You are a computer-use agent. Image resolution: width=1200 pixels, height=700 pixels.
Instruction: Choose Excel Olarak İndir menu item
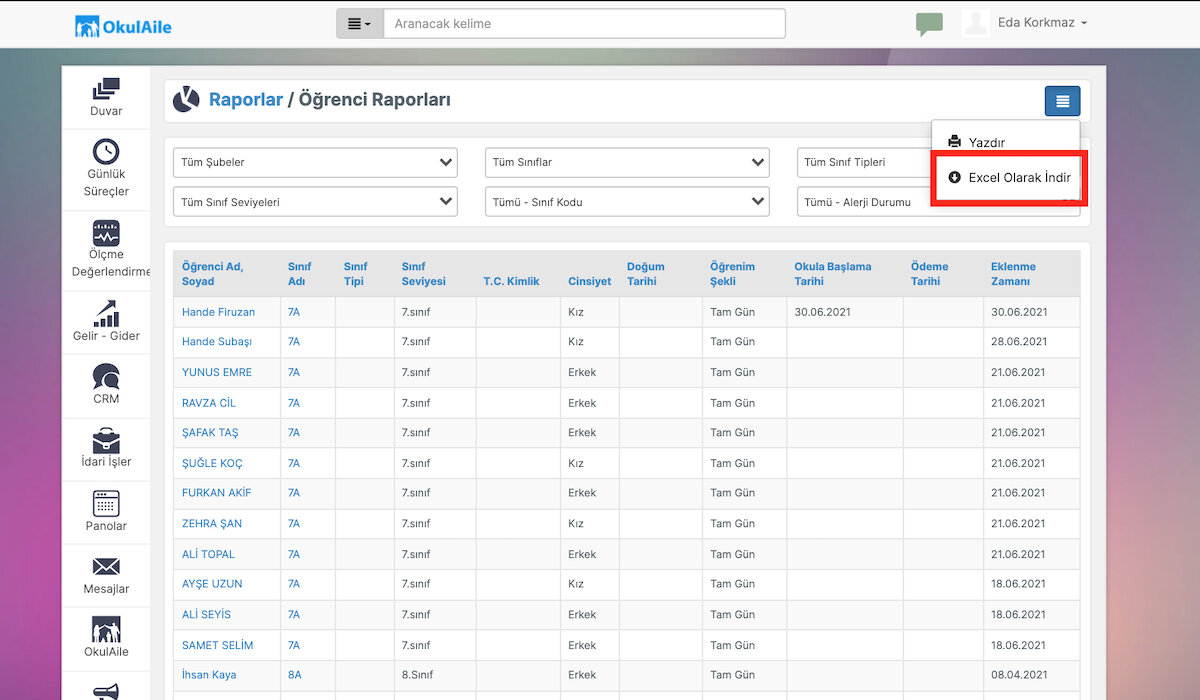(1008, 178)
